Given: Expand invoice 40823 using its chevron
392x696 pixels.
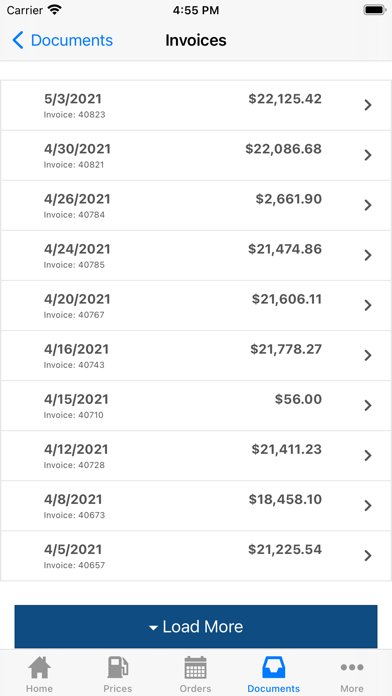Looking at the screenshot, I should [x=368, y=105].
